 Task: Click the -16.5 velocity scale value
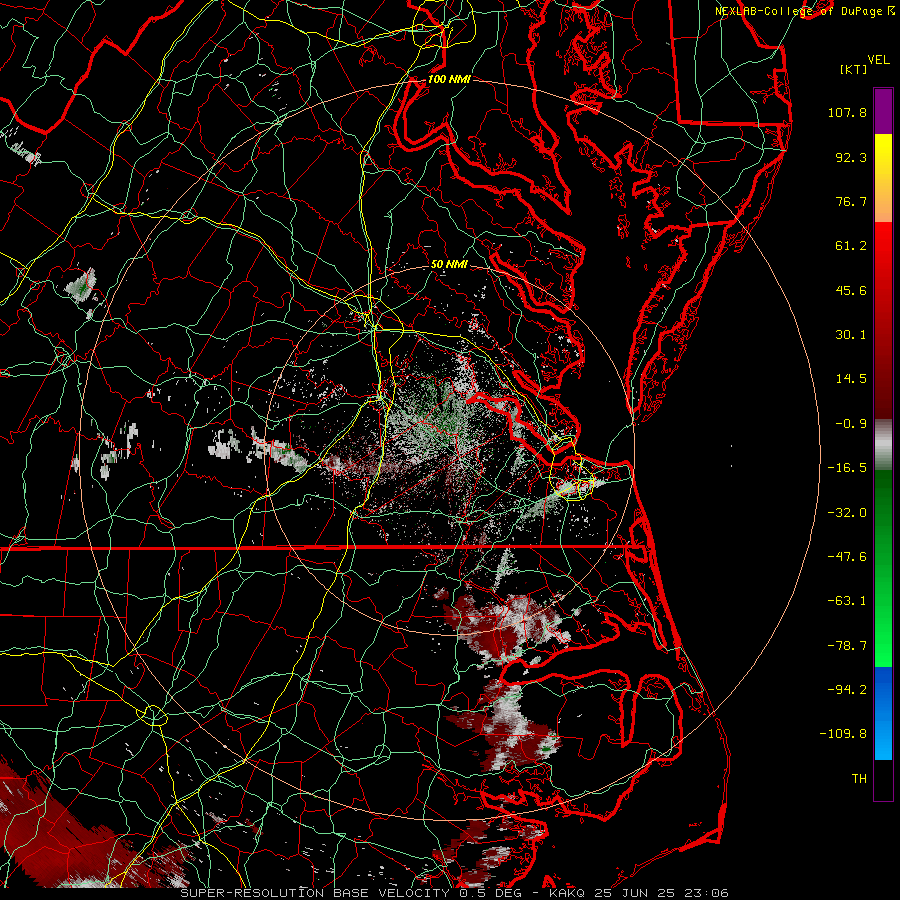click(847, 468)
